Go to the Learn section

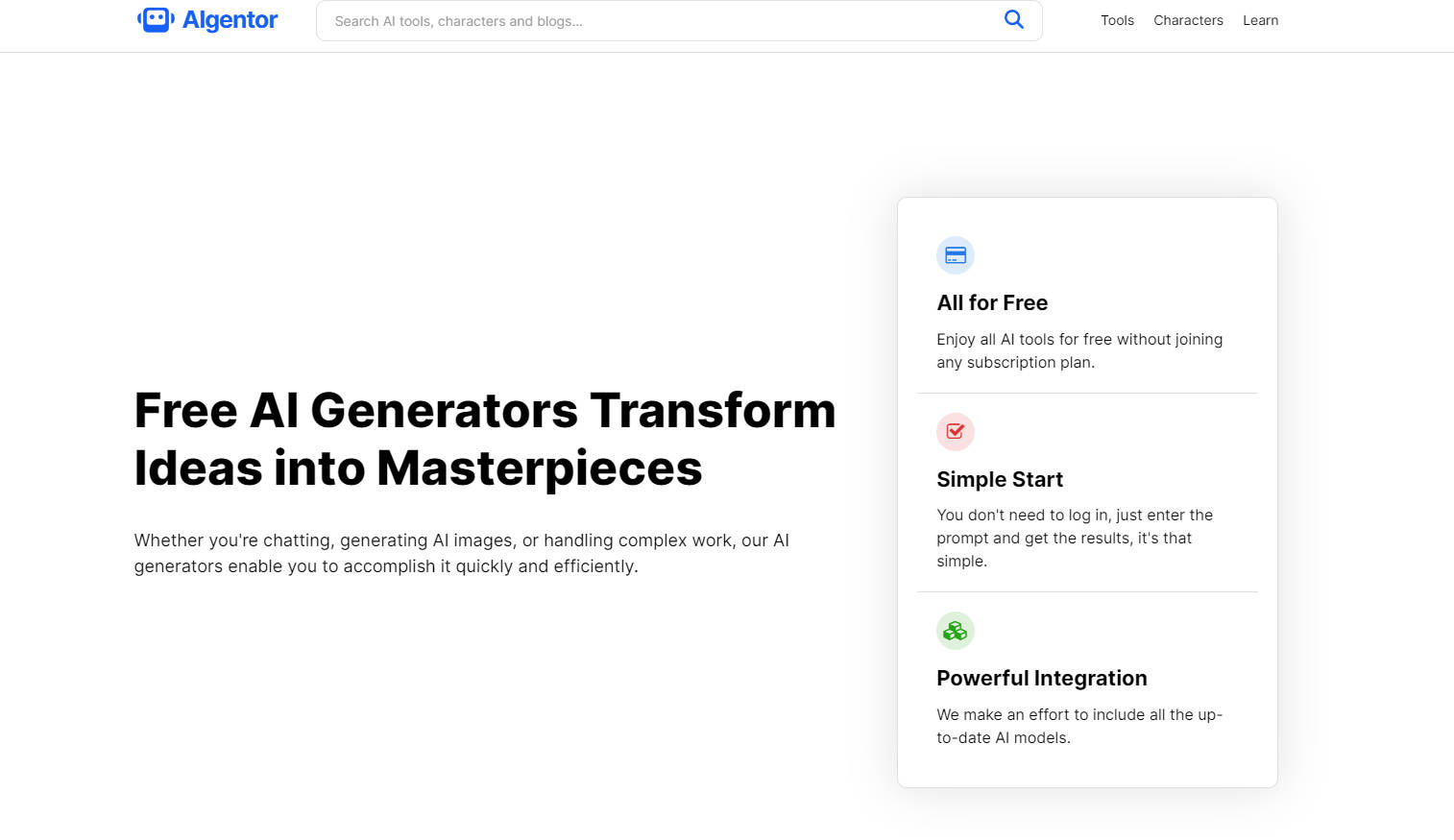1260,20
